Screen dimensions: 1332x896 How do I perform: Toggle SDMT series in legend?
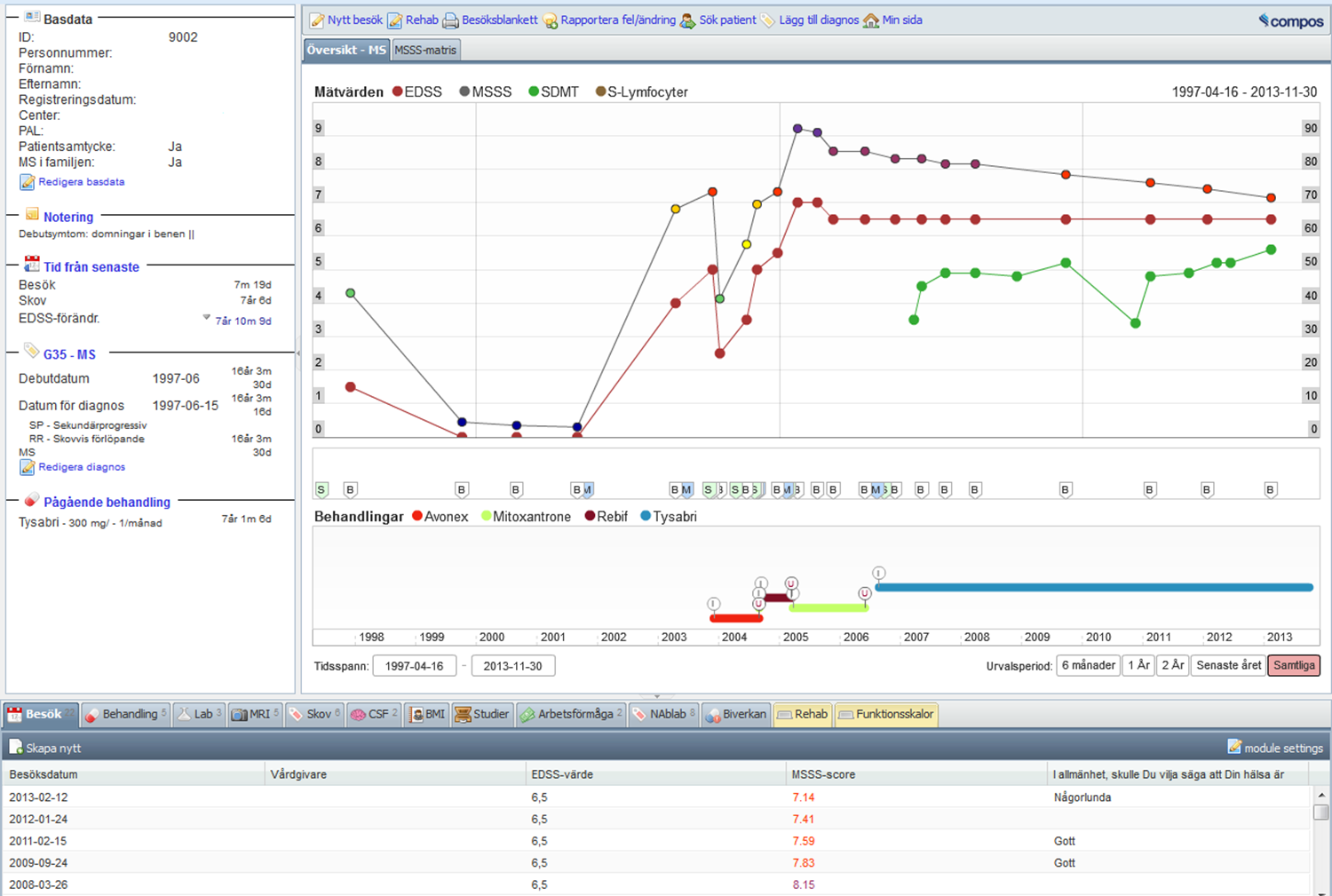click(x=553, y=91)
